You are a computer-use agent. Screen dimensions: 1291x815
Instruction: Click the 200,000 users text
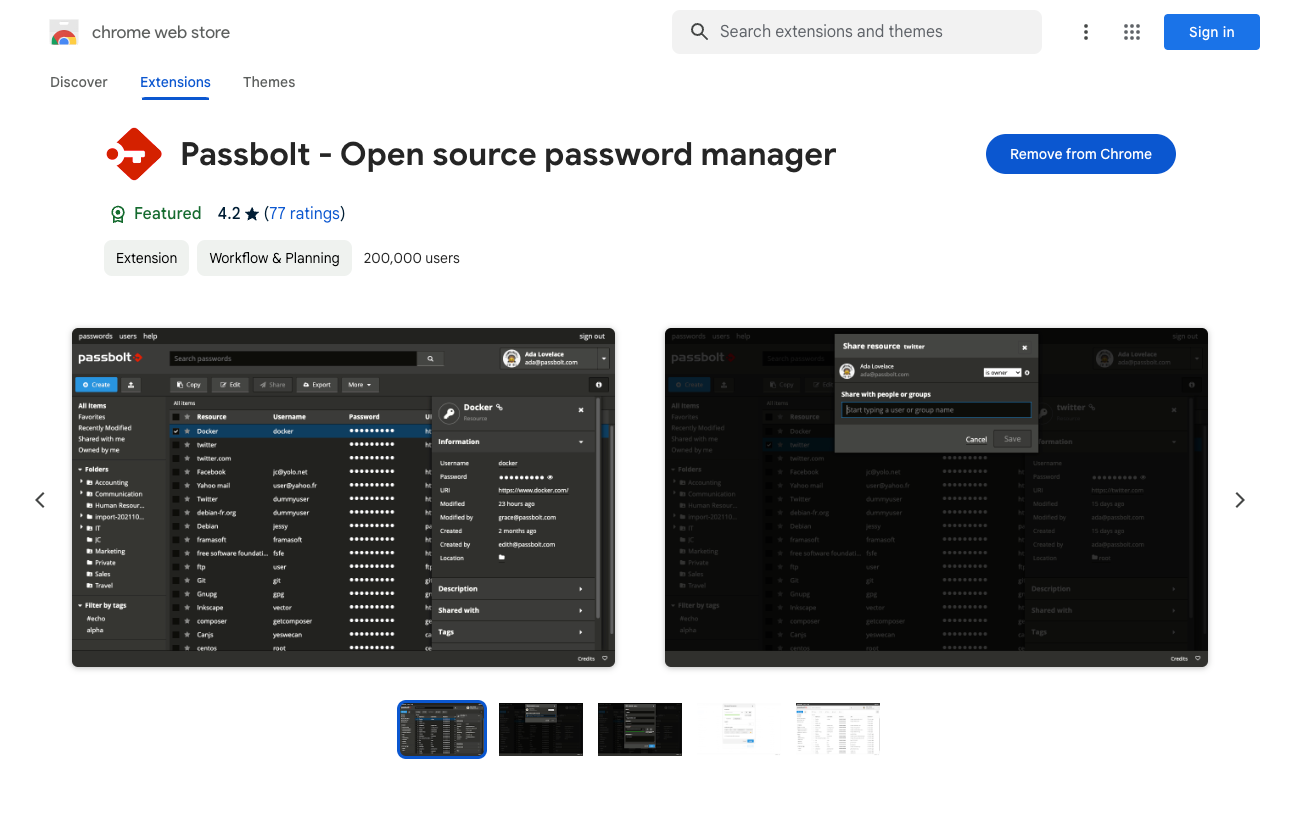[412, 258]
